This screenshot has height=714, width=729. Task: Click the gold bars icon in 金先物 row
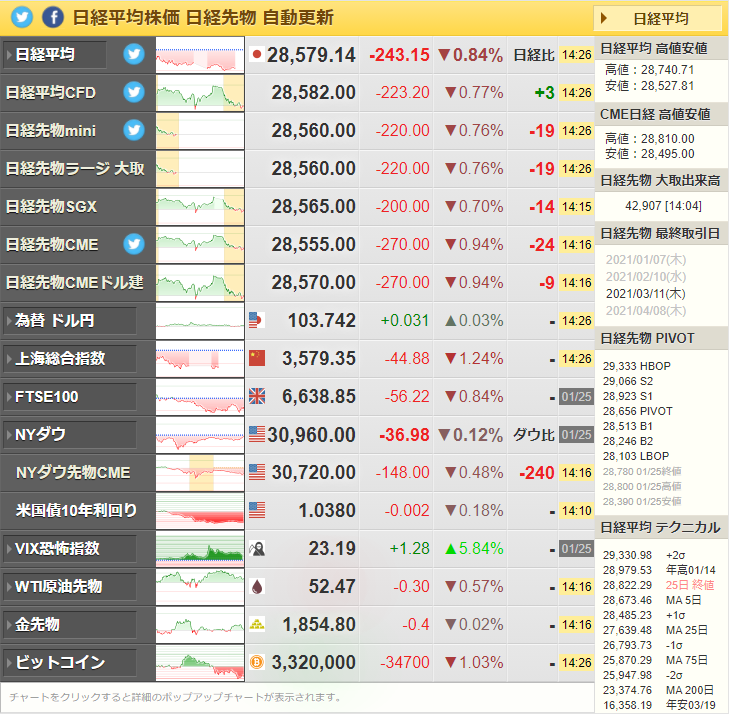(257, 624)
